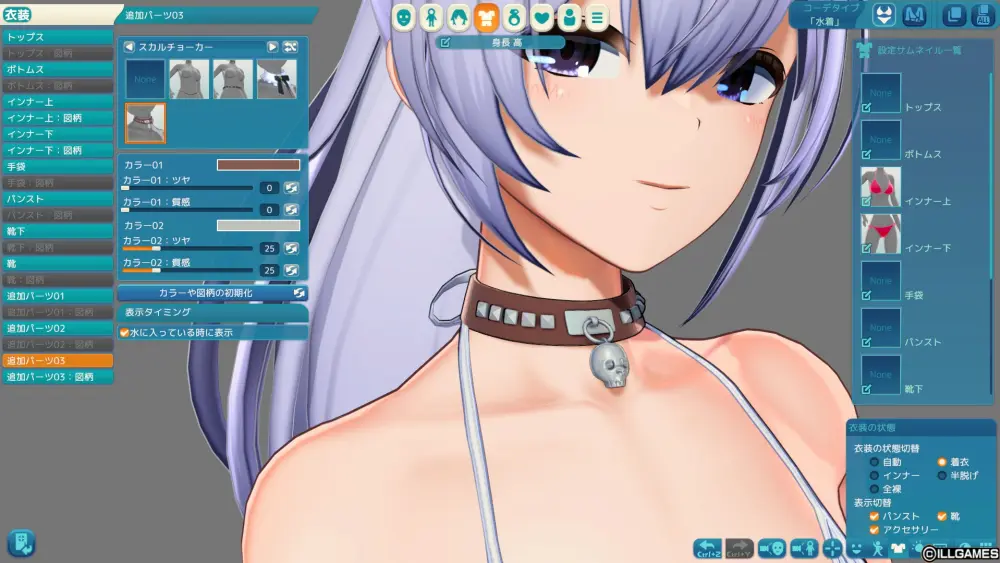
Task: Click the インナー上 red bikini thumbnail
Action: (x=881, y=187)
